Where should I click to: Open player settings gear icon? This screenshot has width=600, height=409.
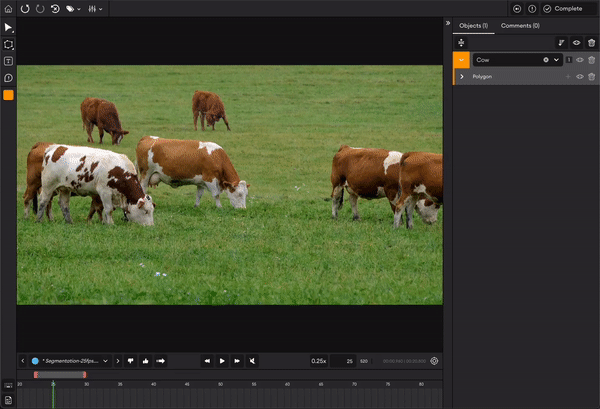pyautogui.click(x=434, y=360)
